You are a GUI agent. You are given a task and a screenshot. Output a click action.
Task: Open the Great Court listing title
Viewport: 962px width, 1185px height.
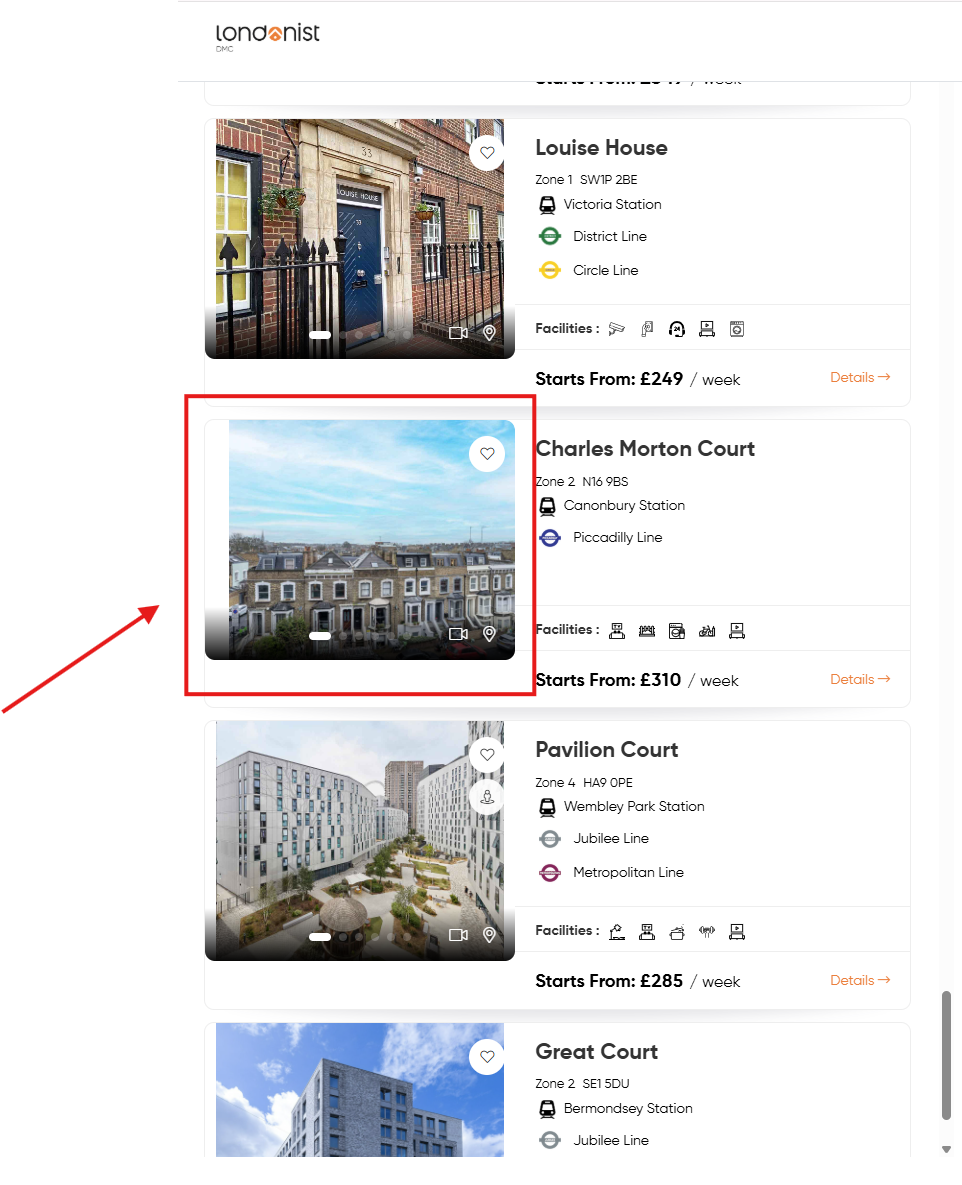pos(597,1052)
